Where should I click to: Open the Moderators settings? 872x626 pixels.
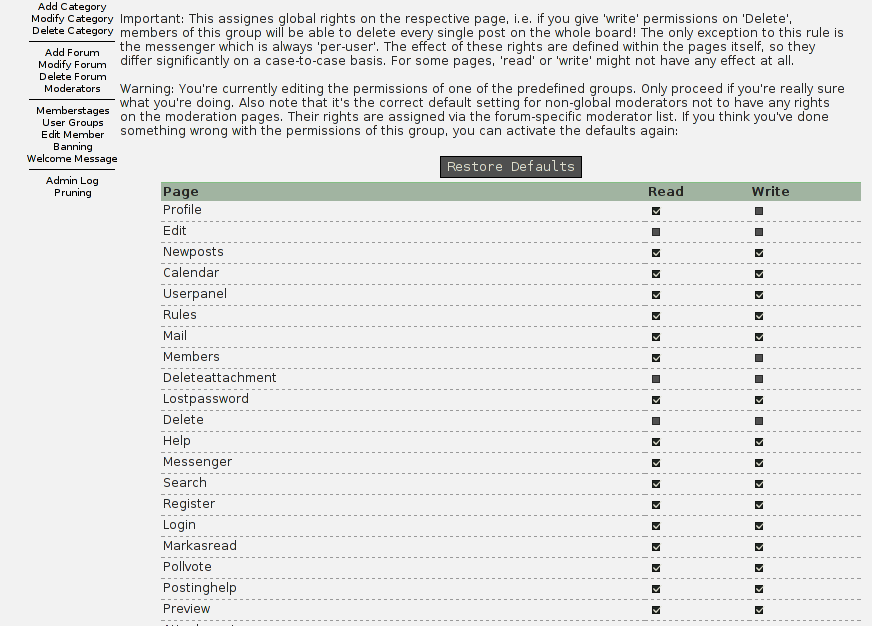[71, 88]
